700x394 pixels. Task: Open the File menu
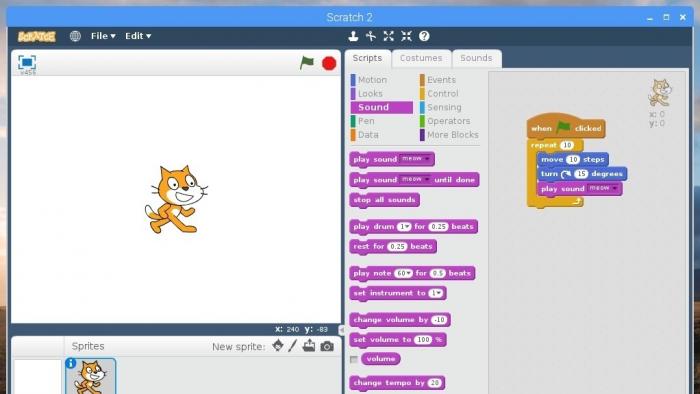coord(103,36)
